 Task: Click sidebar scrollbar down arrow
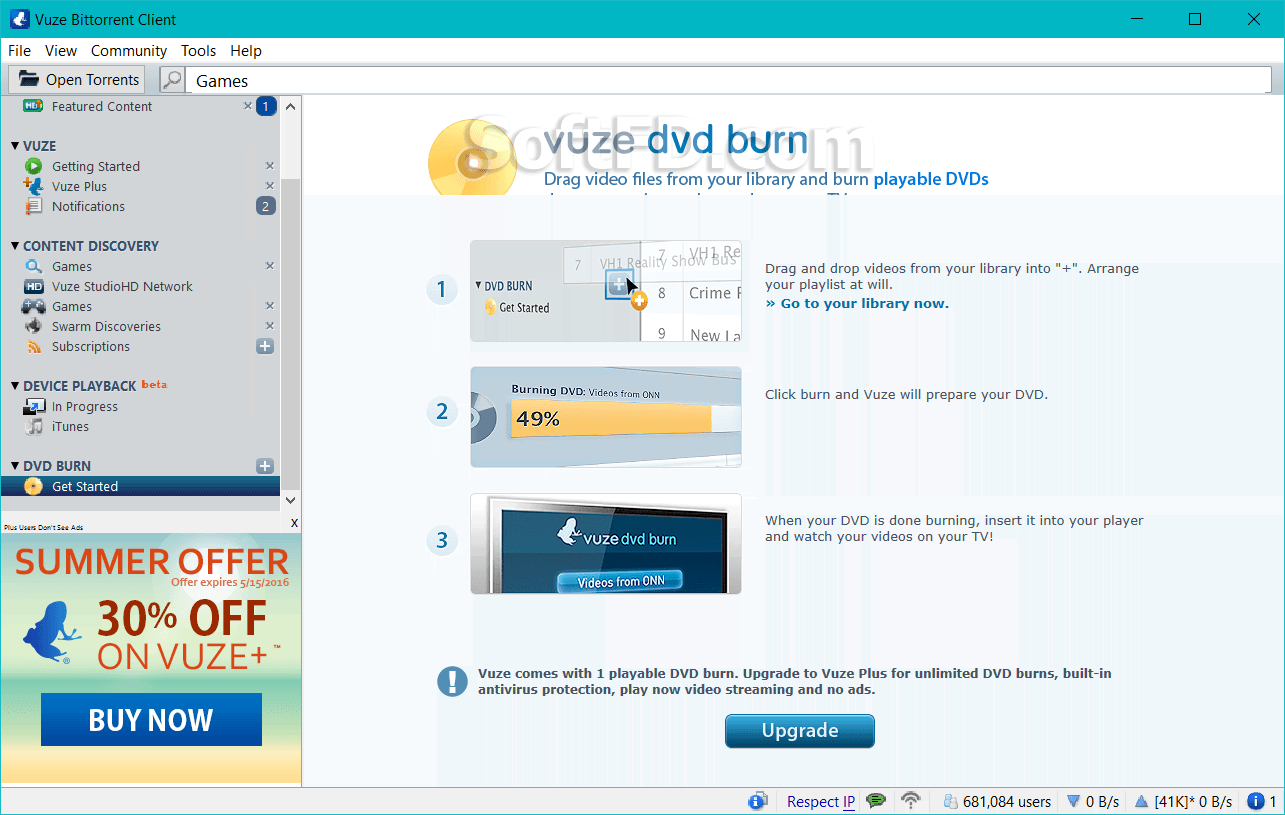(x=291, y=499)
